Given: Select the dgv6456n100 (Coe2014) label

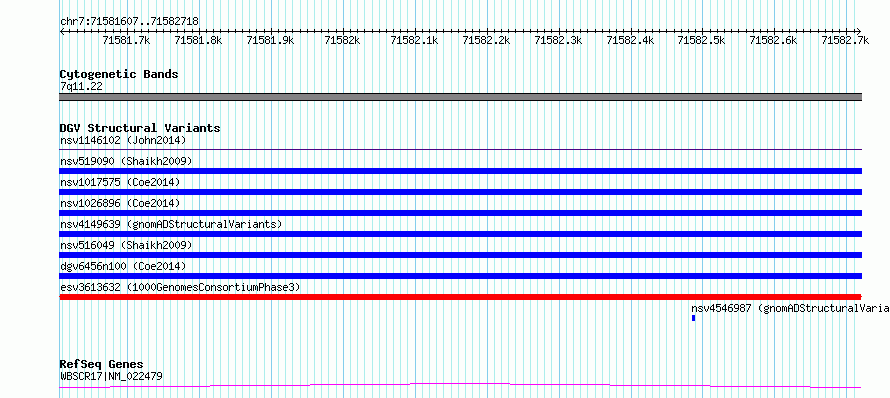Looking at the screenshot, I should click(123, 266).
